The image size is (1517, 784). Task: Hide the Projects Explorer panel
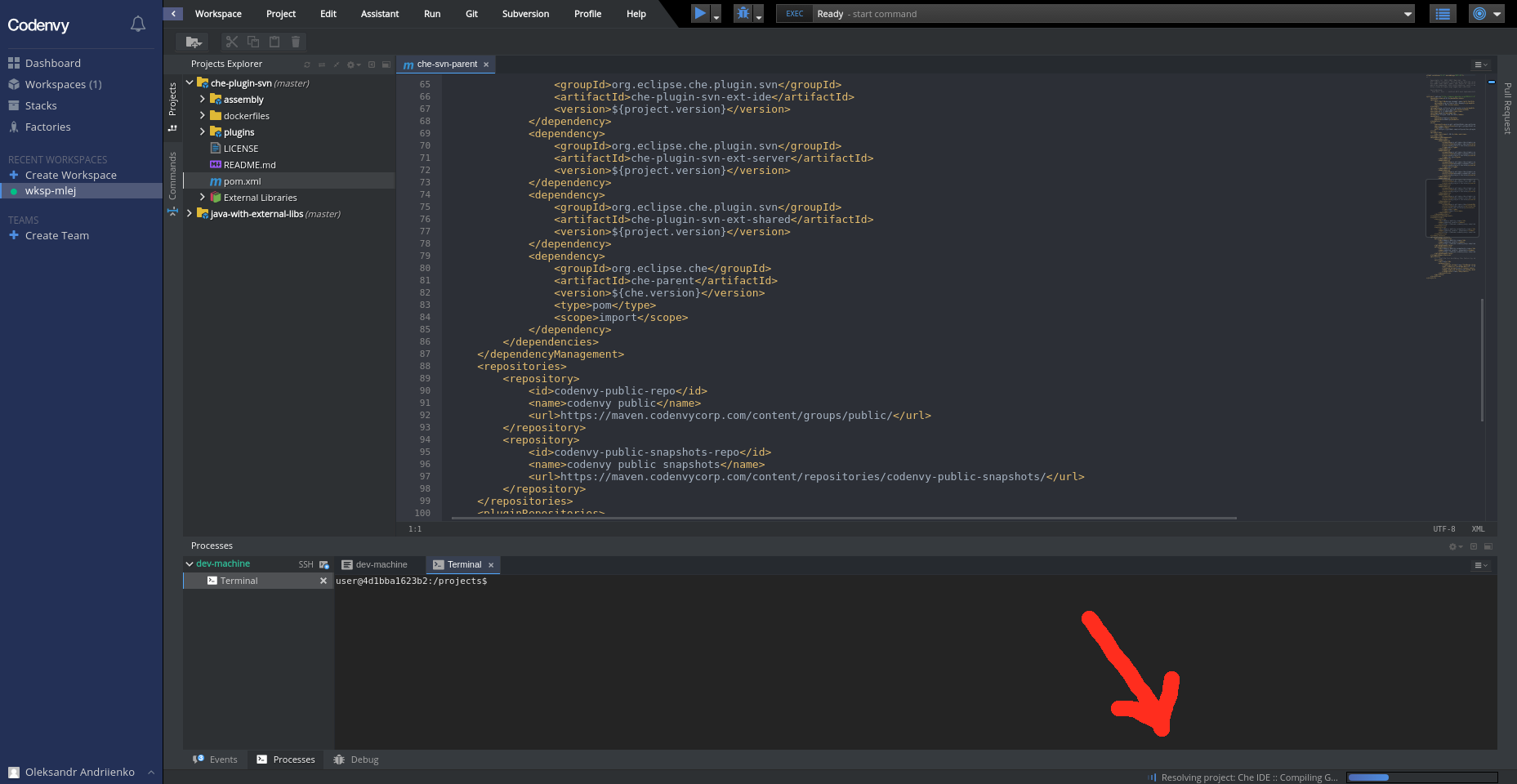[x=372, y=65]
